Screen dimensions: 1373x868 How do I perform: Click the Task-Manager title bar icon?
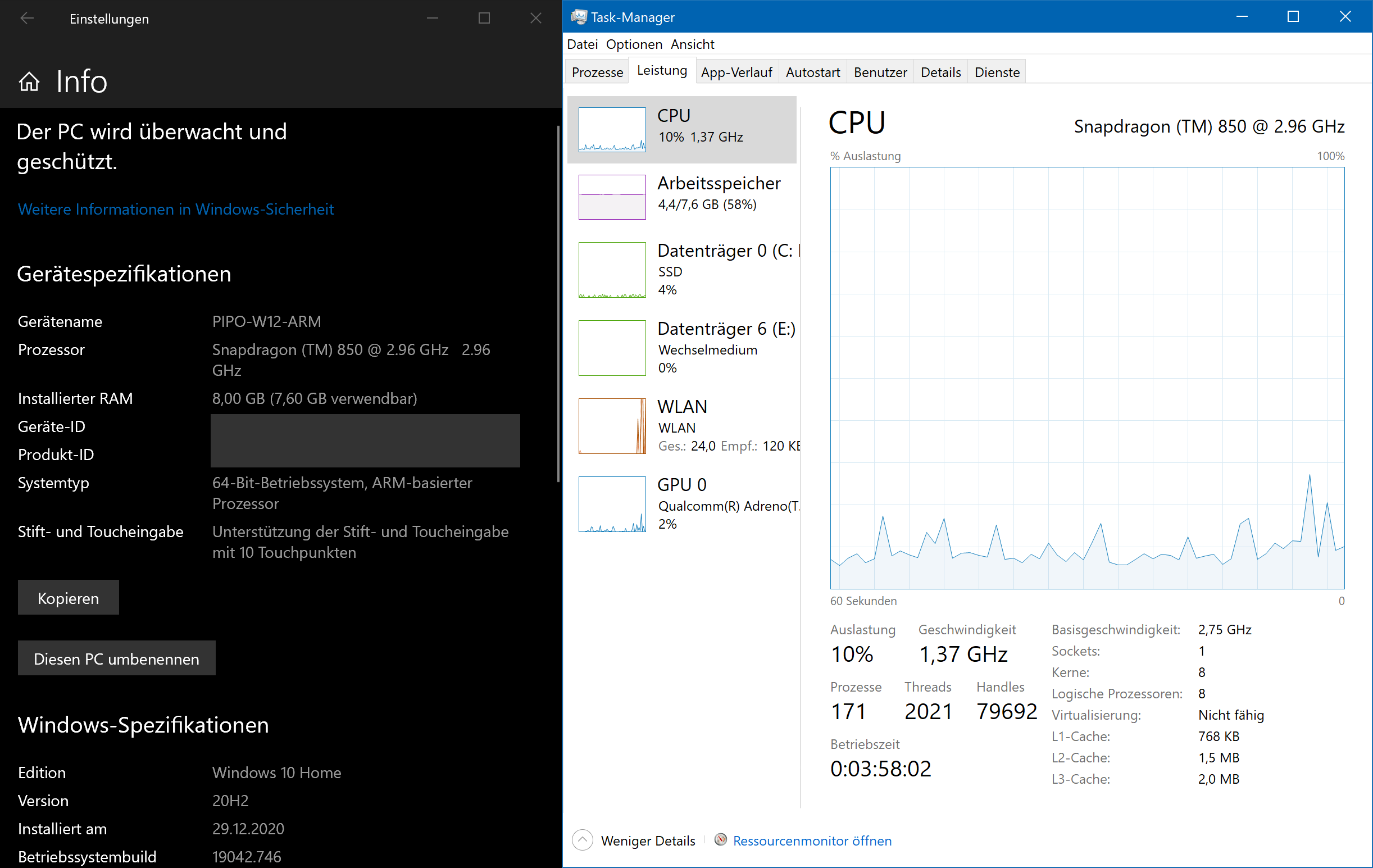[579, 17]
